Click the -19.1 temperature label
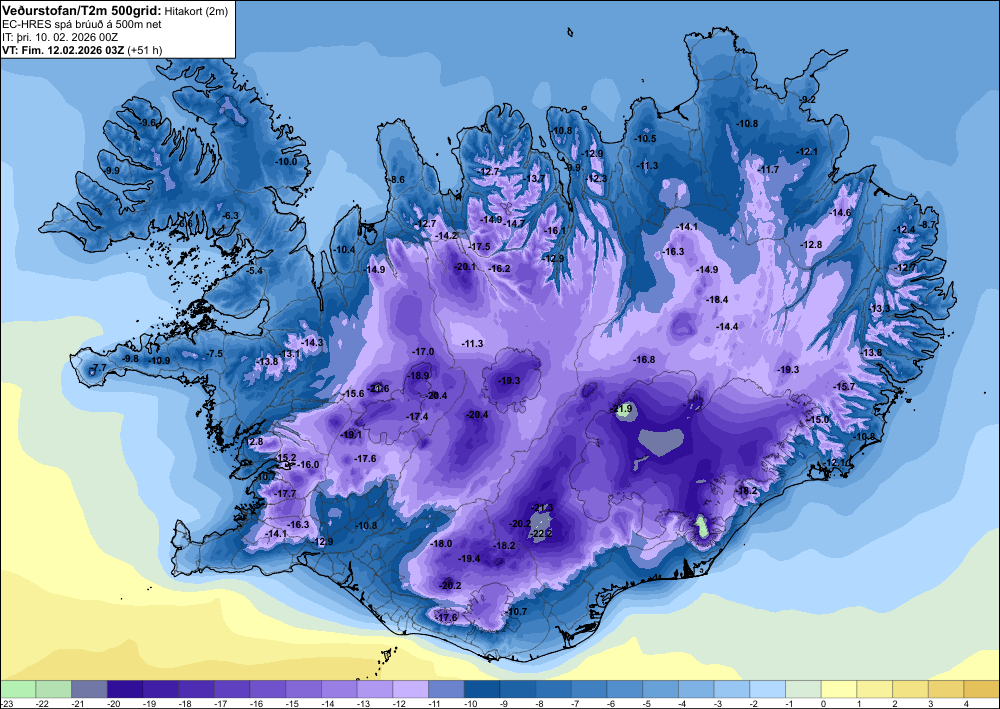This screenshot has height=709, width=1000. (x=351, y=435)
